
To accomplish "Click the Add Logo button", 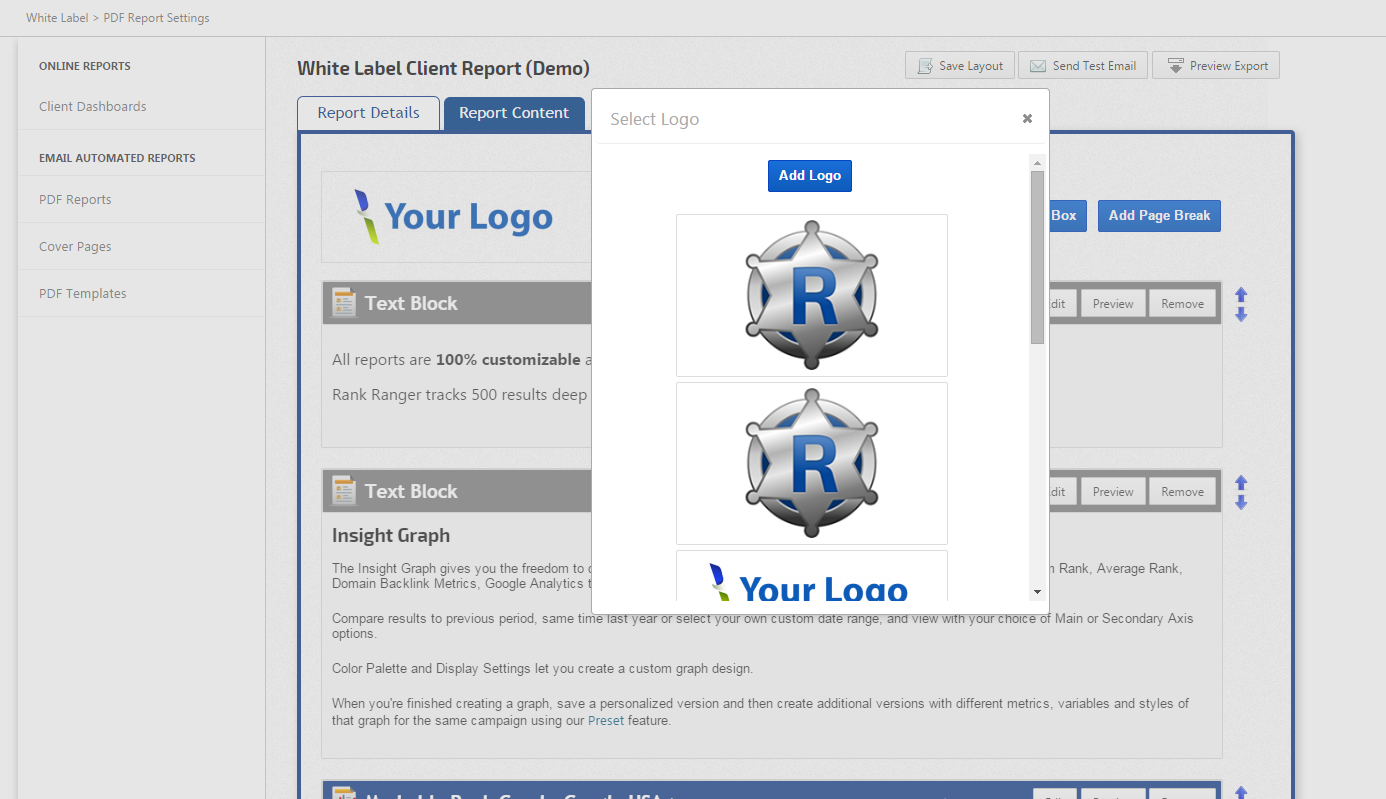I will (809, 175).
